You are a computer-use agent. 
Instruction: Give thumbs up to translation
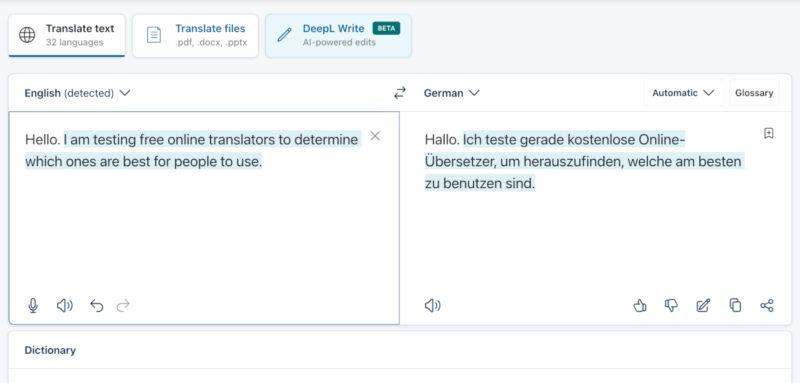pyautogui.click(x=640, y=305)
